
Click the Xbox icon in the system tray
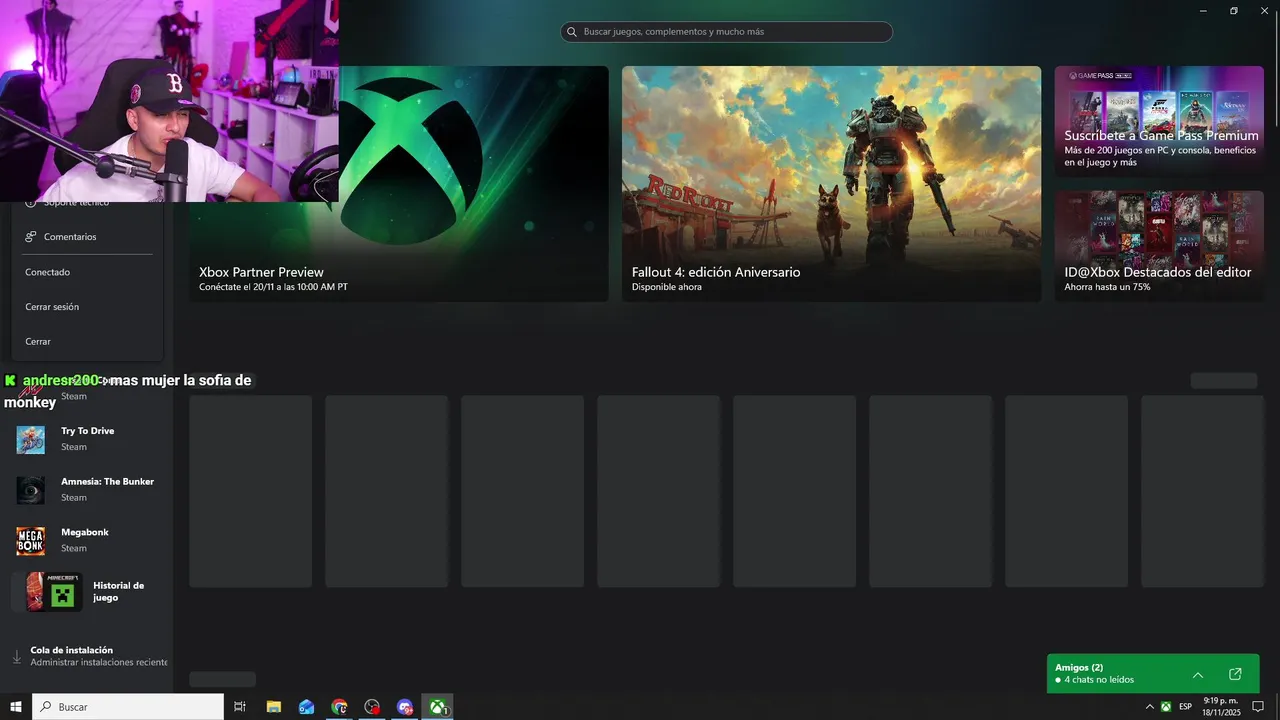1166,707
